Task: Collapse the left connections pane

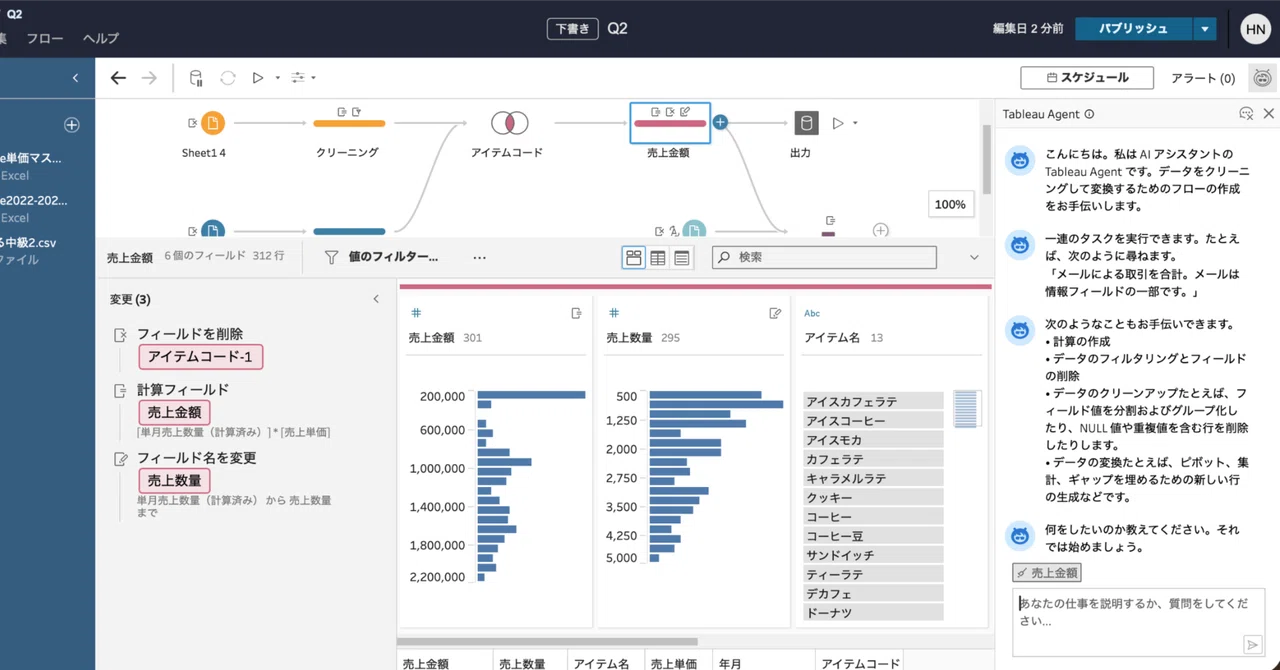Action: pyautogui.click(x=75, y=78)
